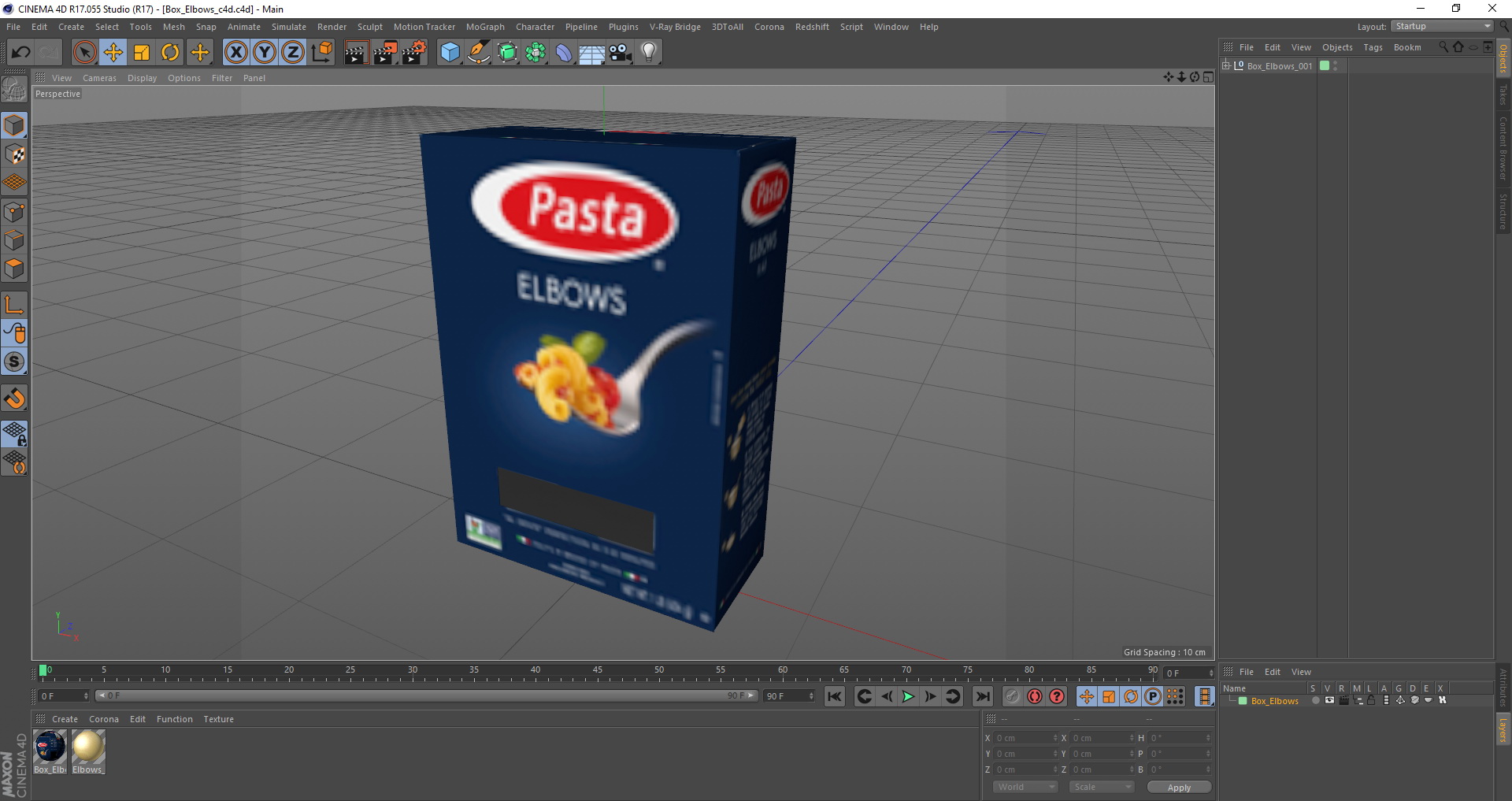Open the spline pen tool
This screenshot has width=1512, height=801.
(x=479, y=53)
